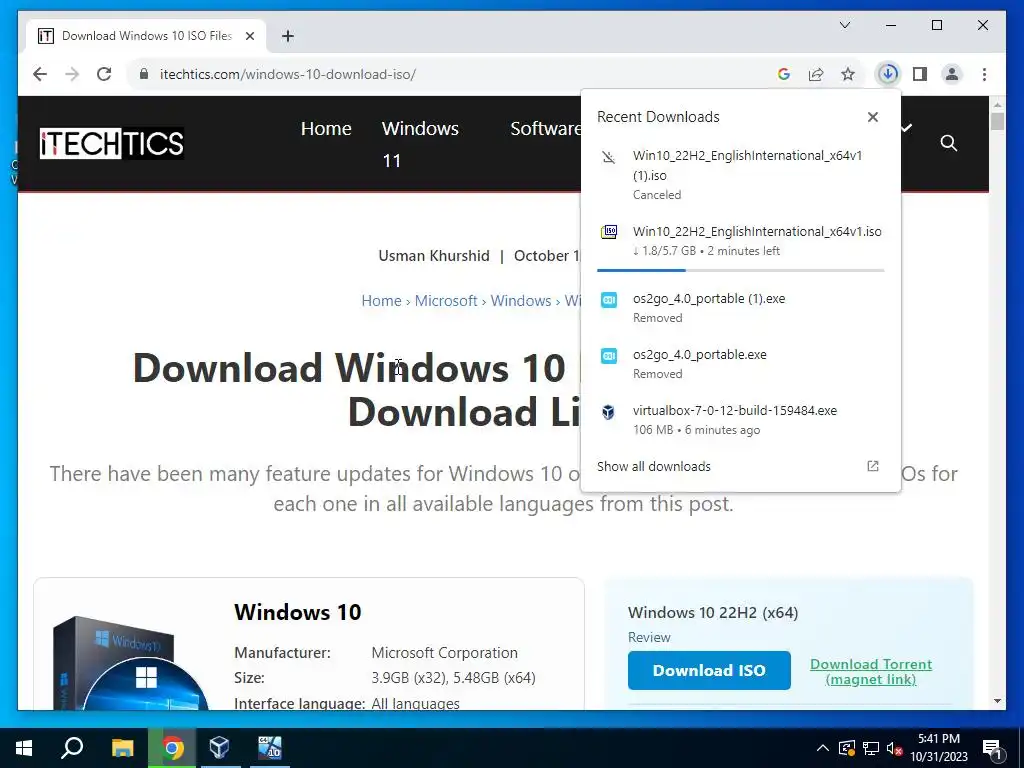This screenshot has width=1024, height=768.
Task: Click the site search magnifier icon
Action: [948, 143]
